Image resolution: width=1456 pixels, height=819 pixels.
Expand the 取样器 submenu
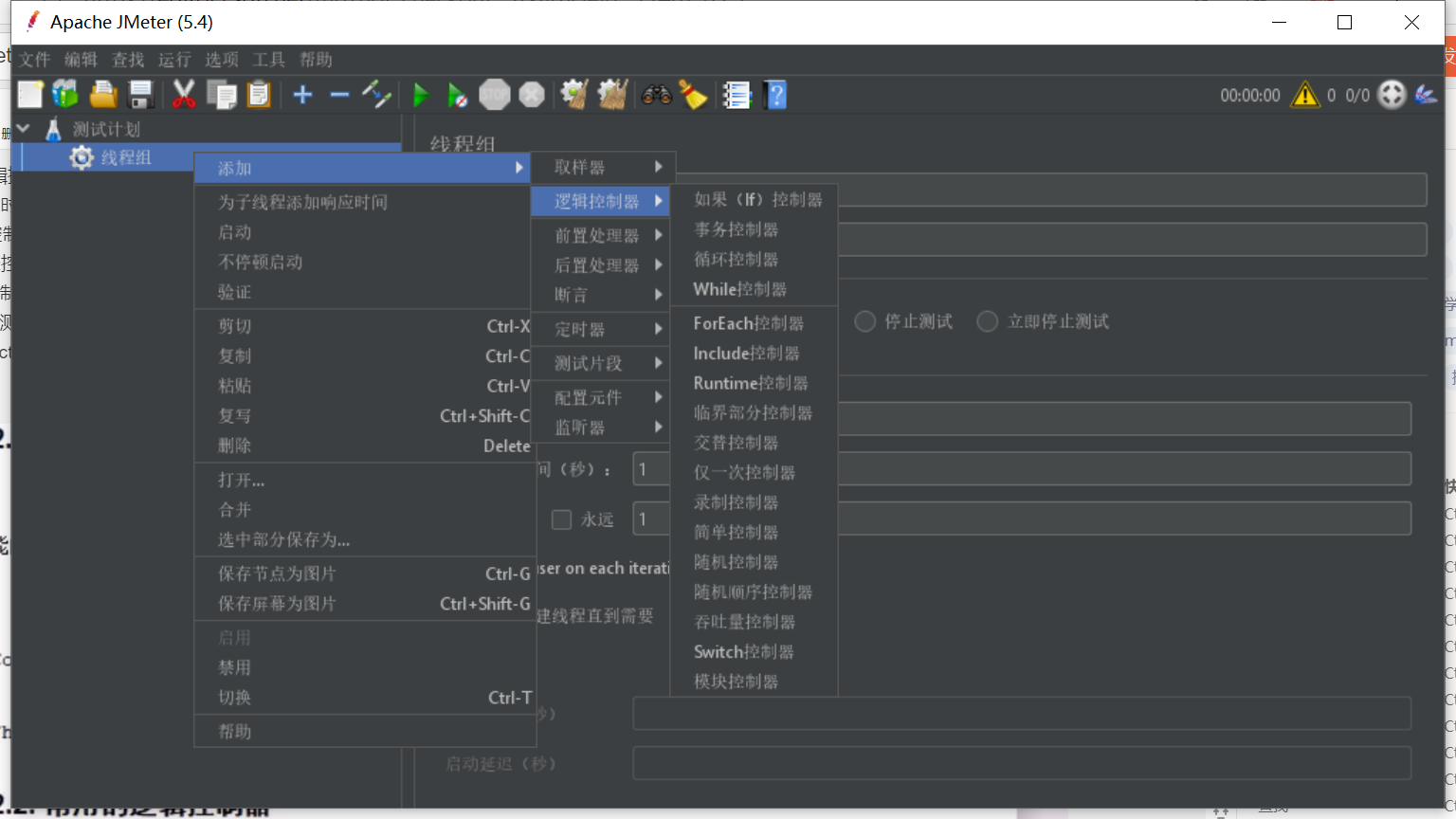coord(603,168)
